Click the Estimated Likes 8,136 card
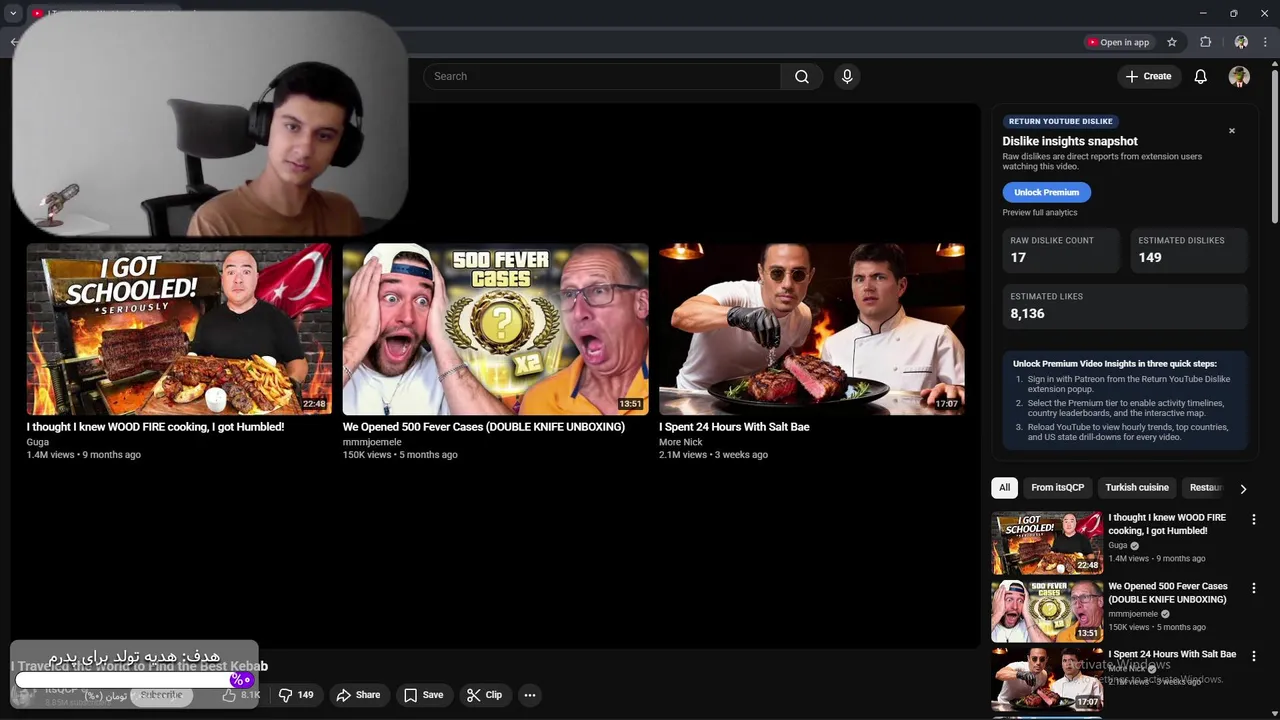This screenshot has height=720, width=1280. coord(1125,306)
